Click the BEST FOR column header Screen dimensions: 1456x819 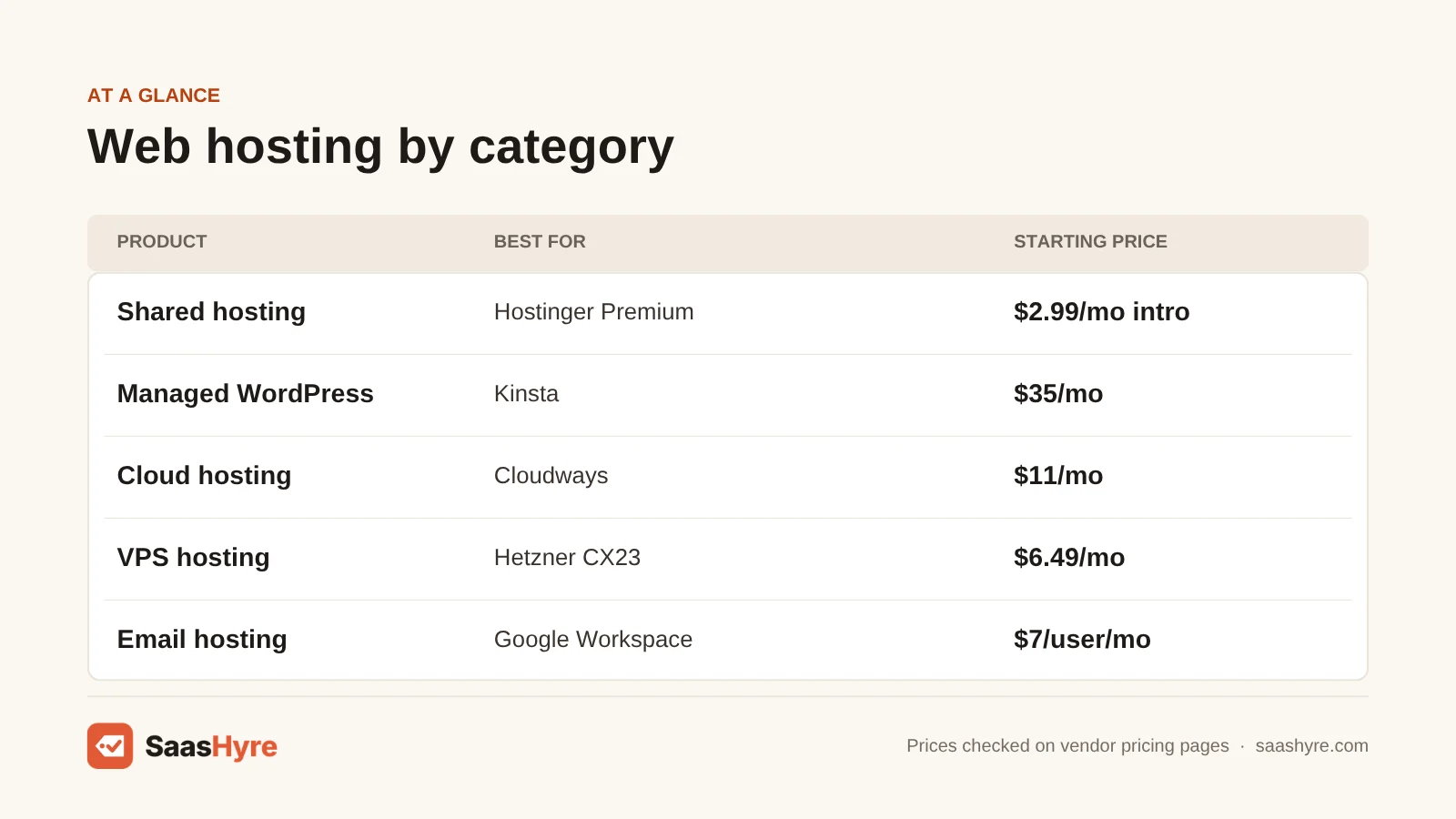coord(540,241)
